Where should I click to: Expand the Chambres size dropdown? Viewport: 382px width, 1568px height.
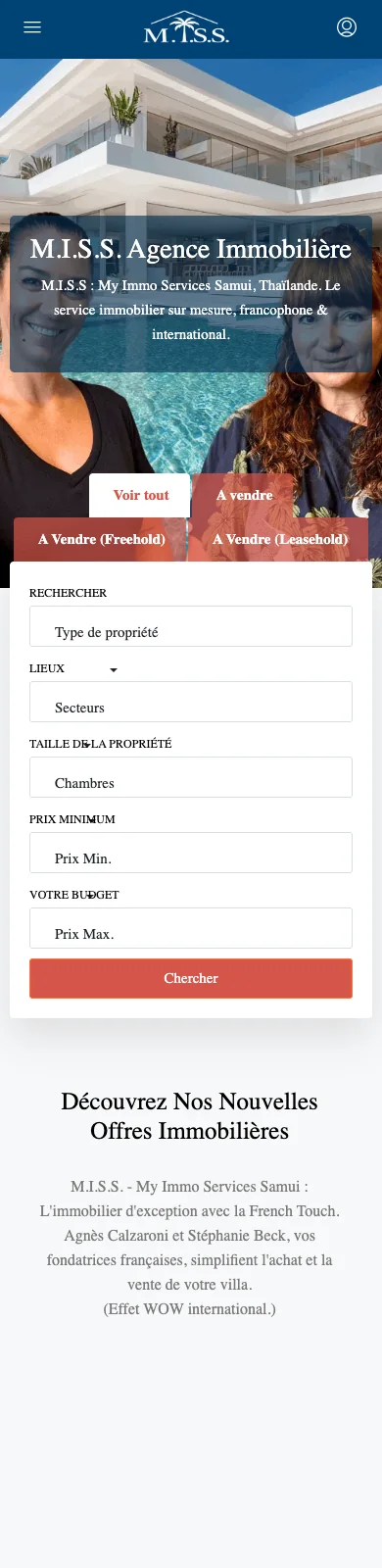[191, 777]
